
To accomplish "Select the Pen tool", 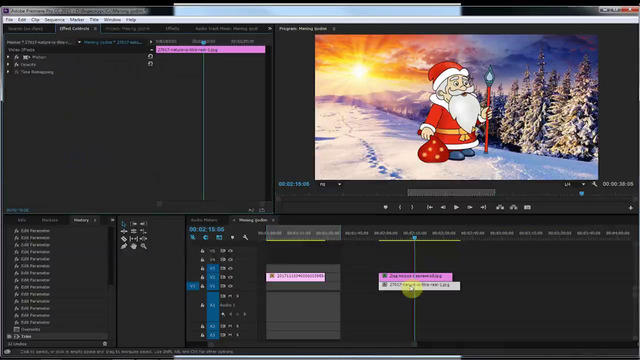I will tap(124, 246).
